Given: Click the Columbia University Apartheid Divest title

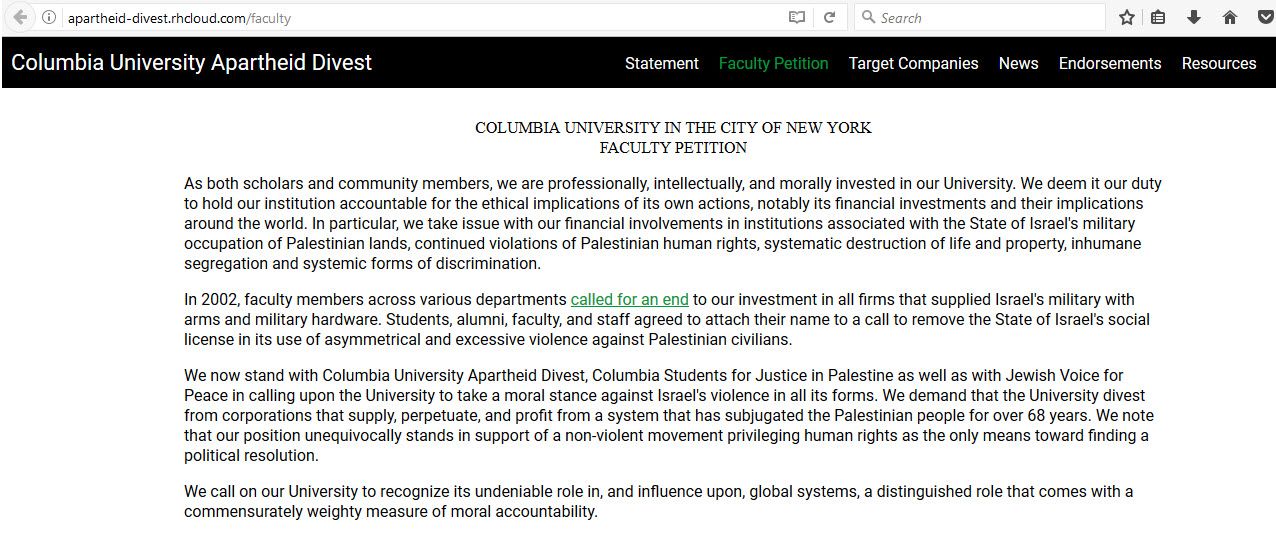Looking at the screenshot, I should [191, 63].
